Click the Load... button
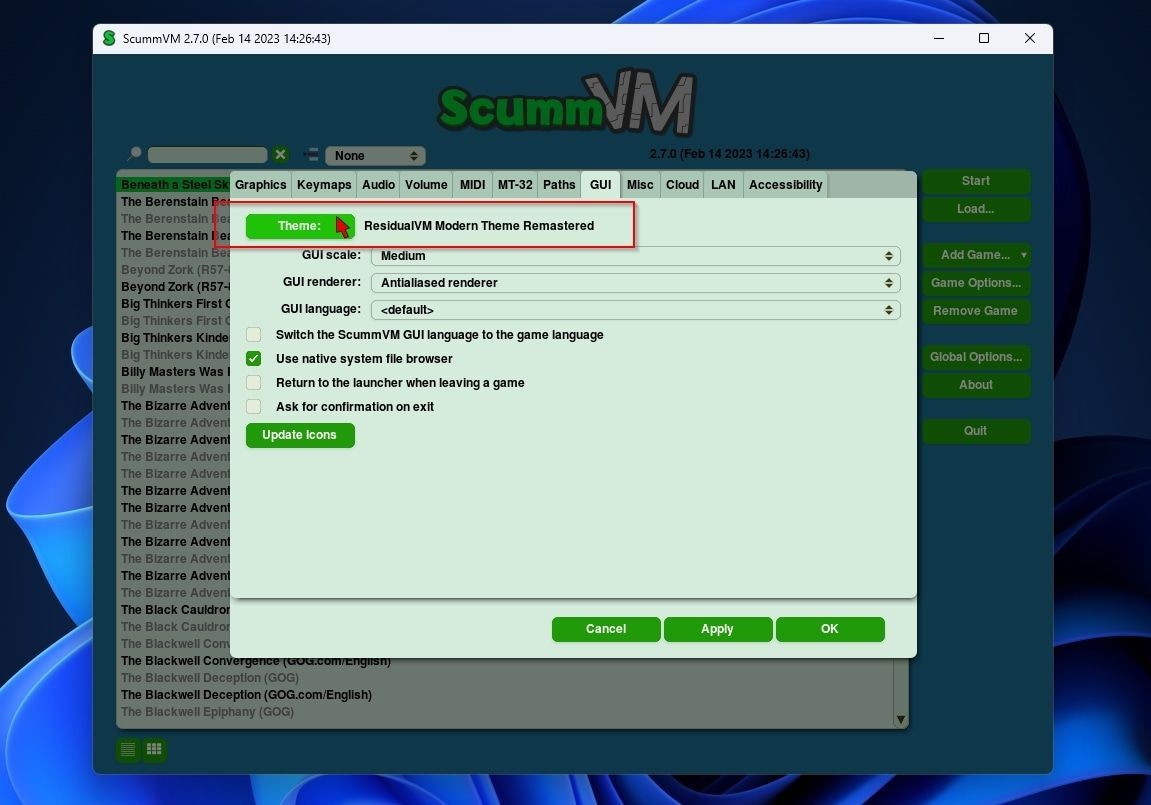 [976, 209]
